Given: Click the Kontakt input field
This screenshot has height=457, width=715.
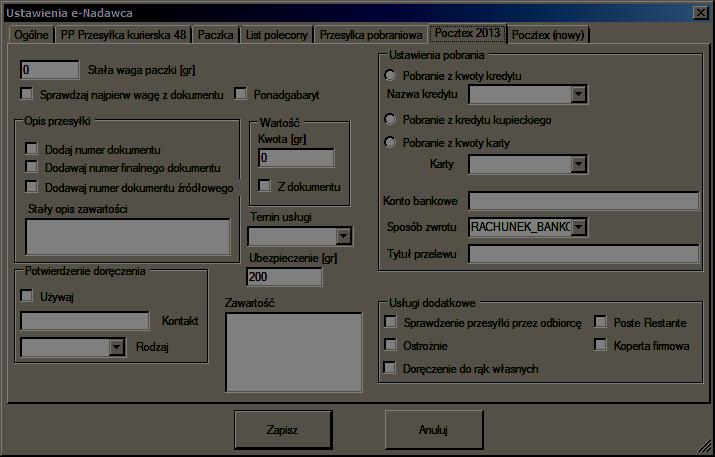Looking at the screenshot, I should tap(85, 321).
